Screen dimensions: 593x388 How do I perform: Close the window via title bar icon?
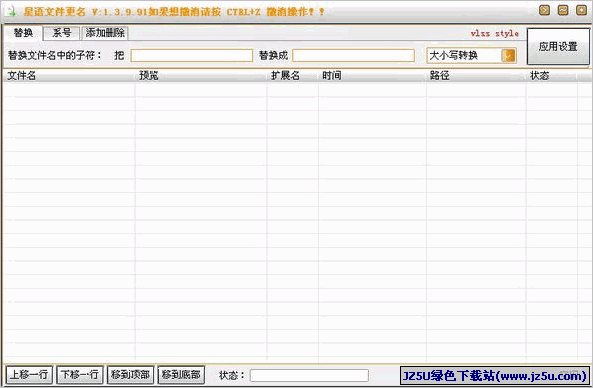pyautogui.click(x=581, y=10)
